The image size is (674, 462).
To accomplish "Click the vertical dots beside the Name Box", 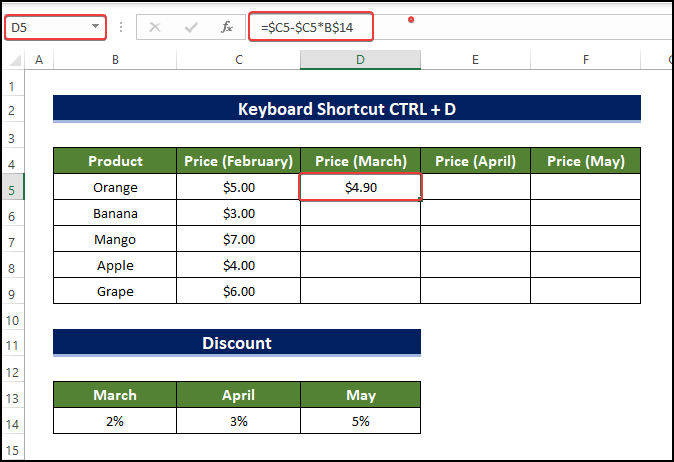I will pos(121,27).
